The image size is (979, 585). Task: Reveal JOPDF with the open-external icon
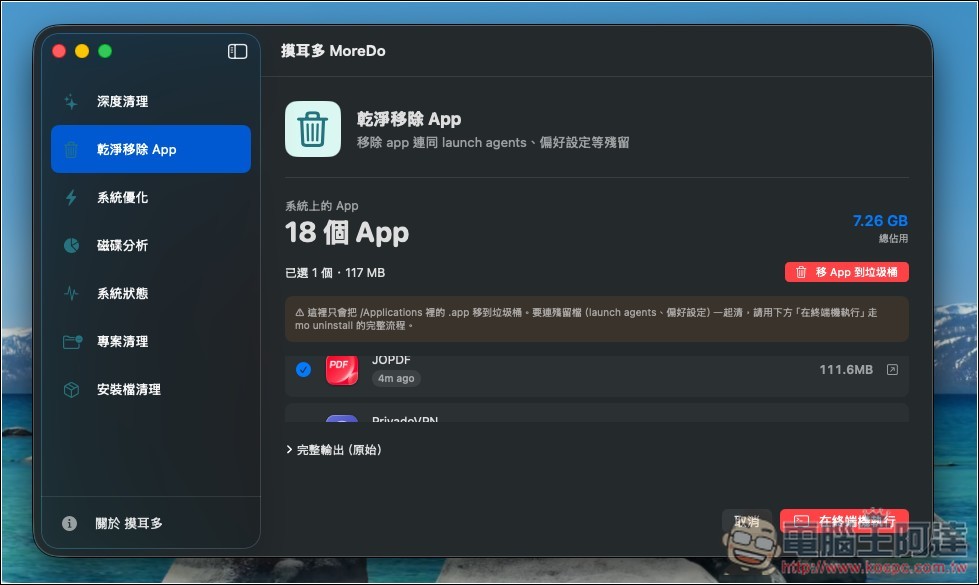(892, 370)
